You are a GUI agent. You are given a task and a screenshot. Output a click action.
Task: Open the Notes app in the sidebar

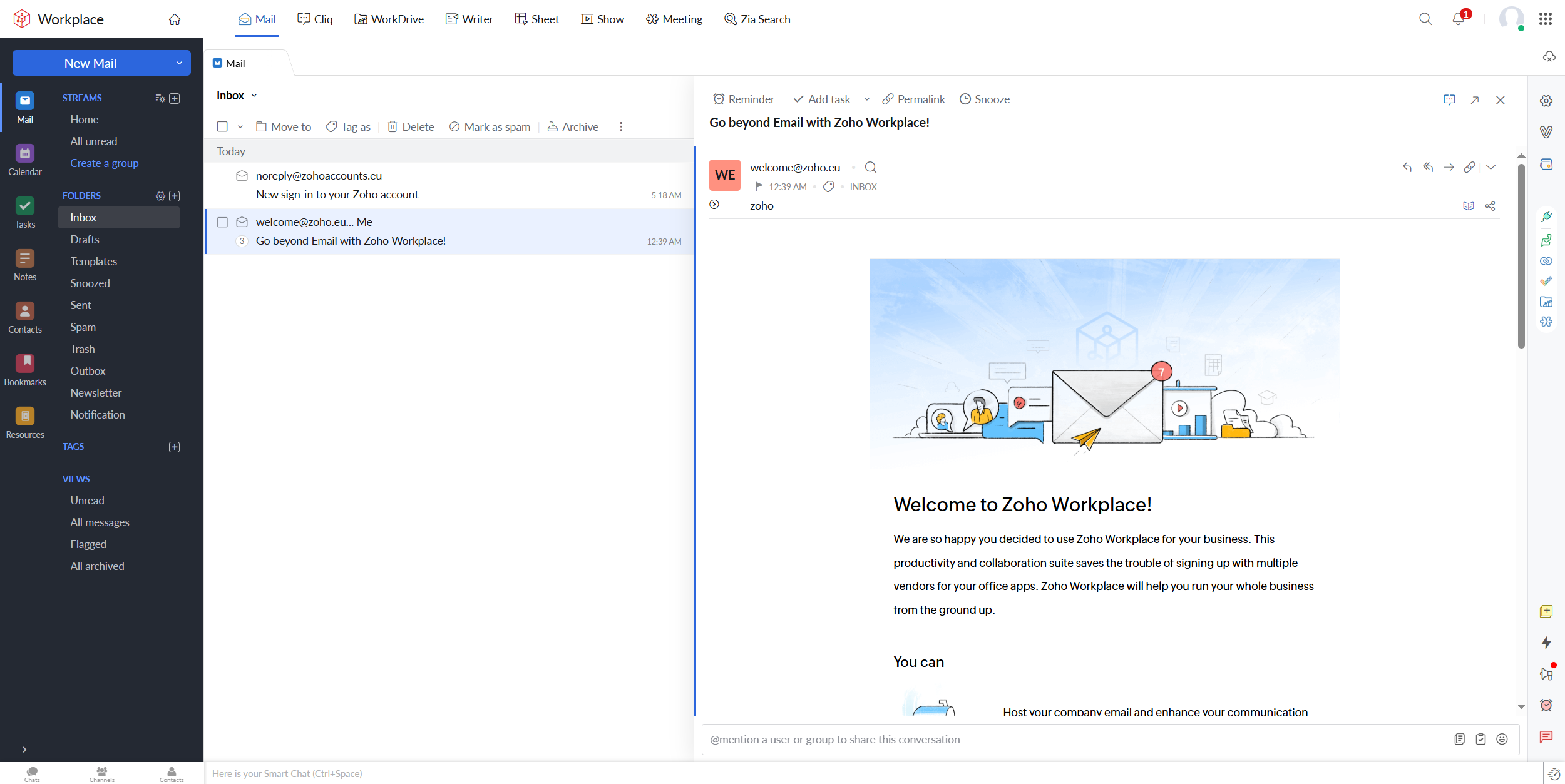point(25,265)
